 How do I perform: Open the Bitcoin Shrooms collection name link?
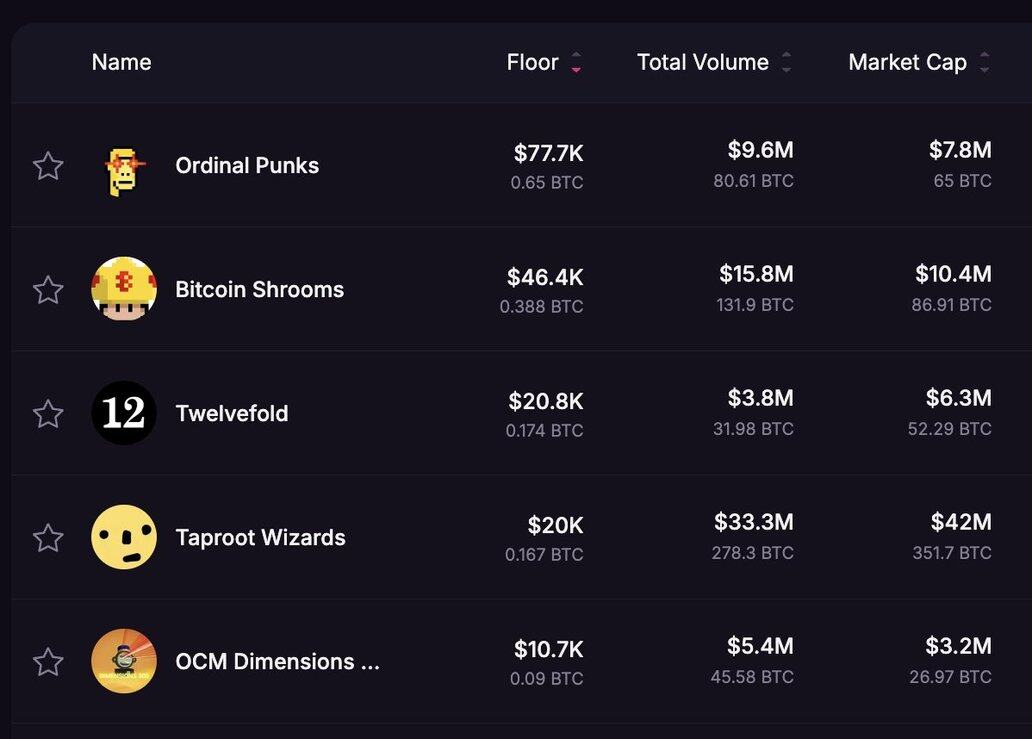pos(259,290)
